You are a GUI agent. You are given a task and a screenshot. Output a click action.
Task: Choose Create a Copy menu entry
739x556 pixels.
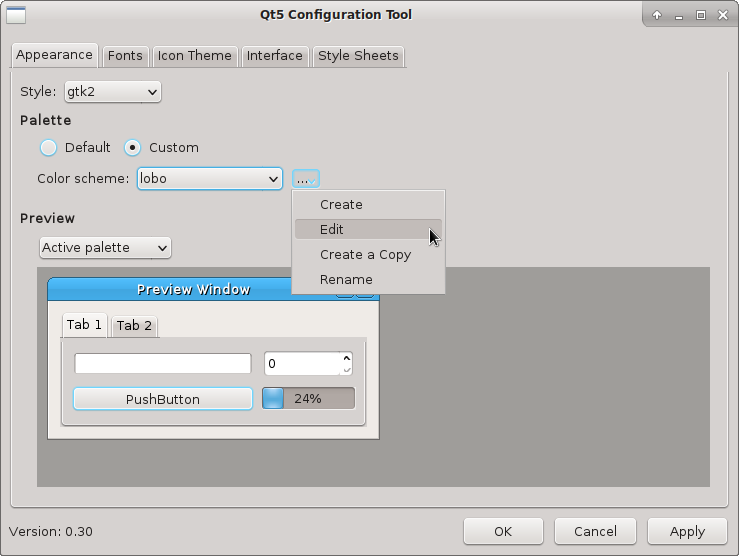coord(368,254)
